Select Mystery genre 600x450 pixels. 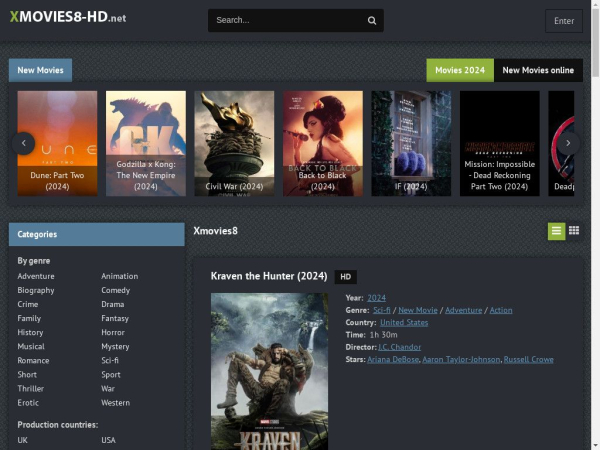115,347
